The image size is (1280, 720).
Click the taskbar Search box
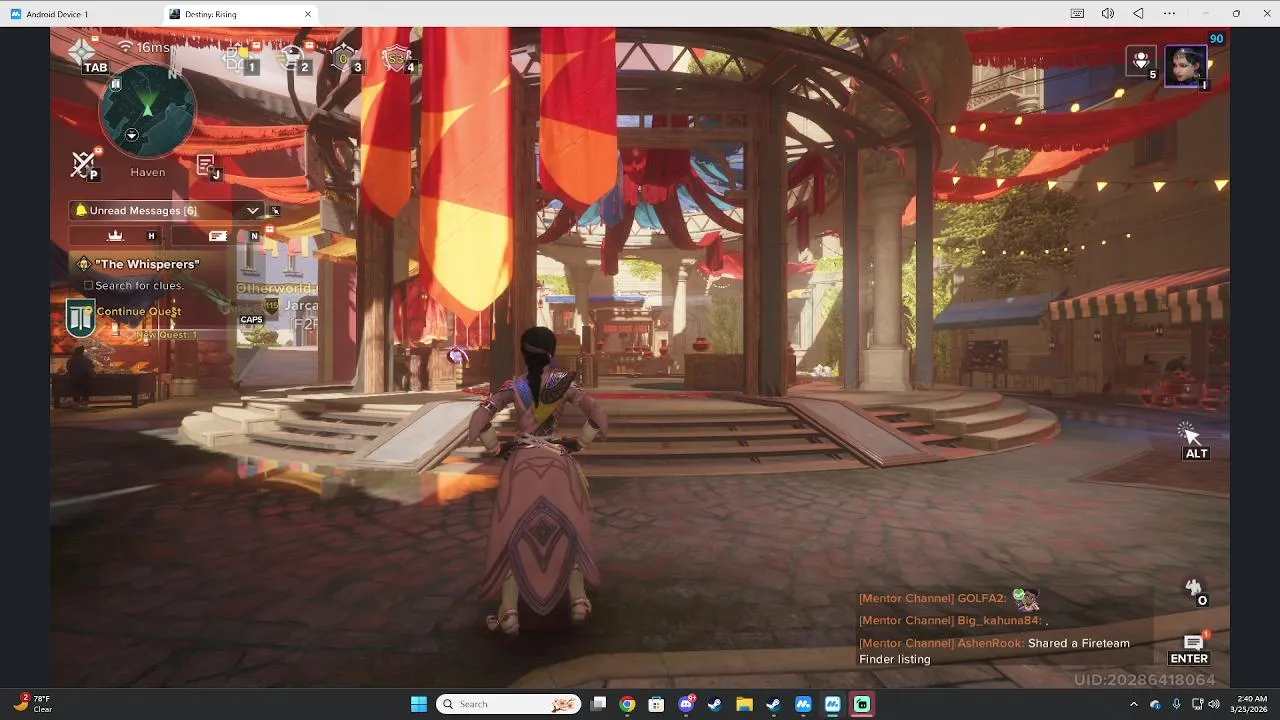coord(510,704)
